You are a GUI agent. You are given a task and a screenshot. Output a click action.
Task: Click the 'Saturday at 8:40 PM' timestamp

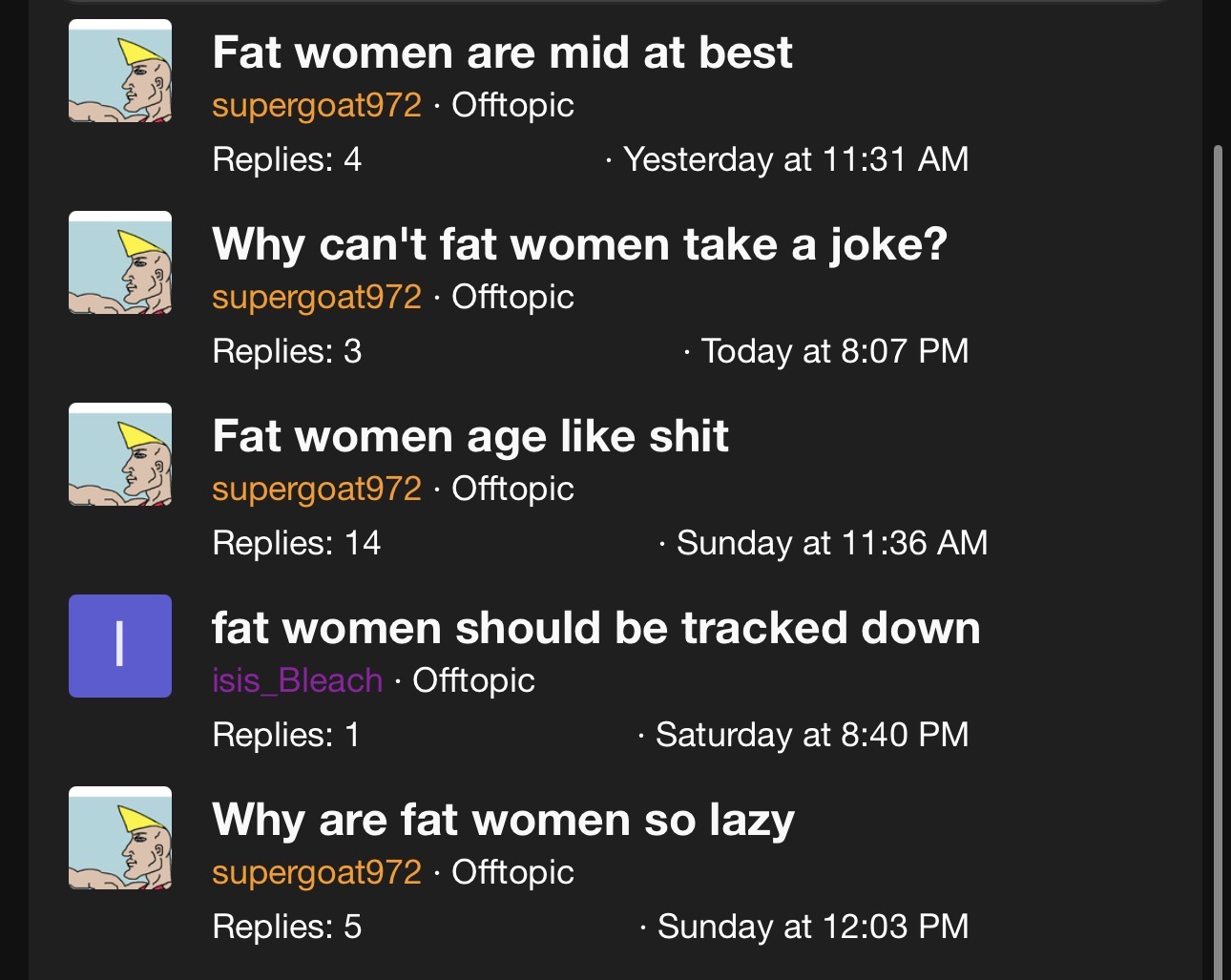812,735
